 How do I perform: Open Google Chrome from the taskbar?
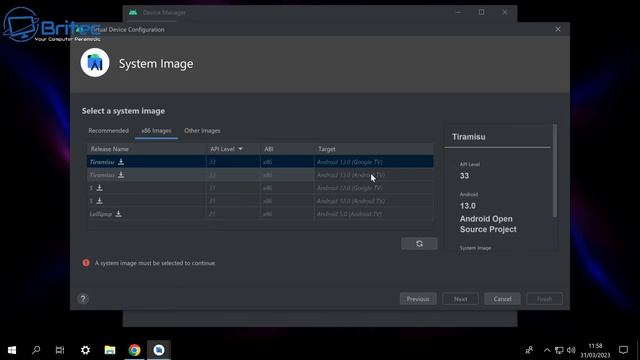pos(134,350)
